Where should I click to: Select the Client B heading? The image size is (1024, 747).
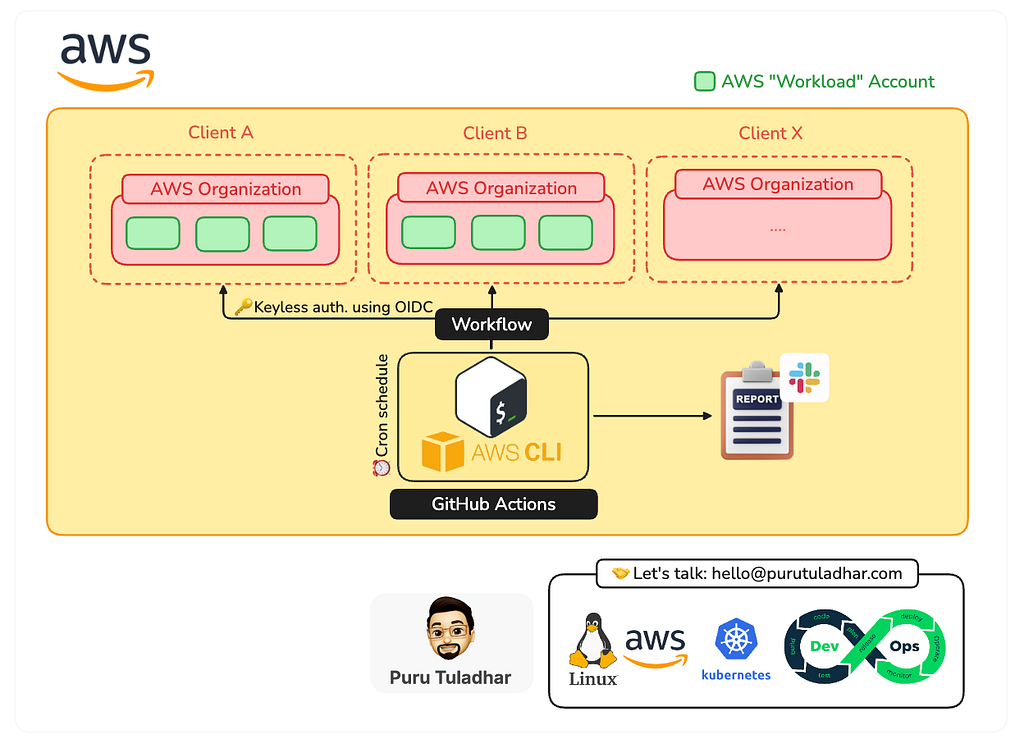click(495, 133)
